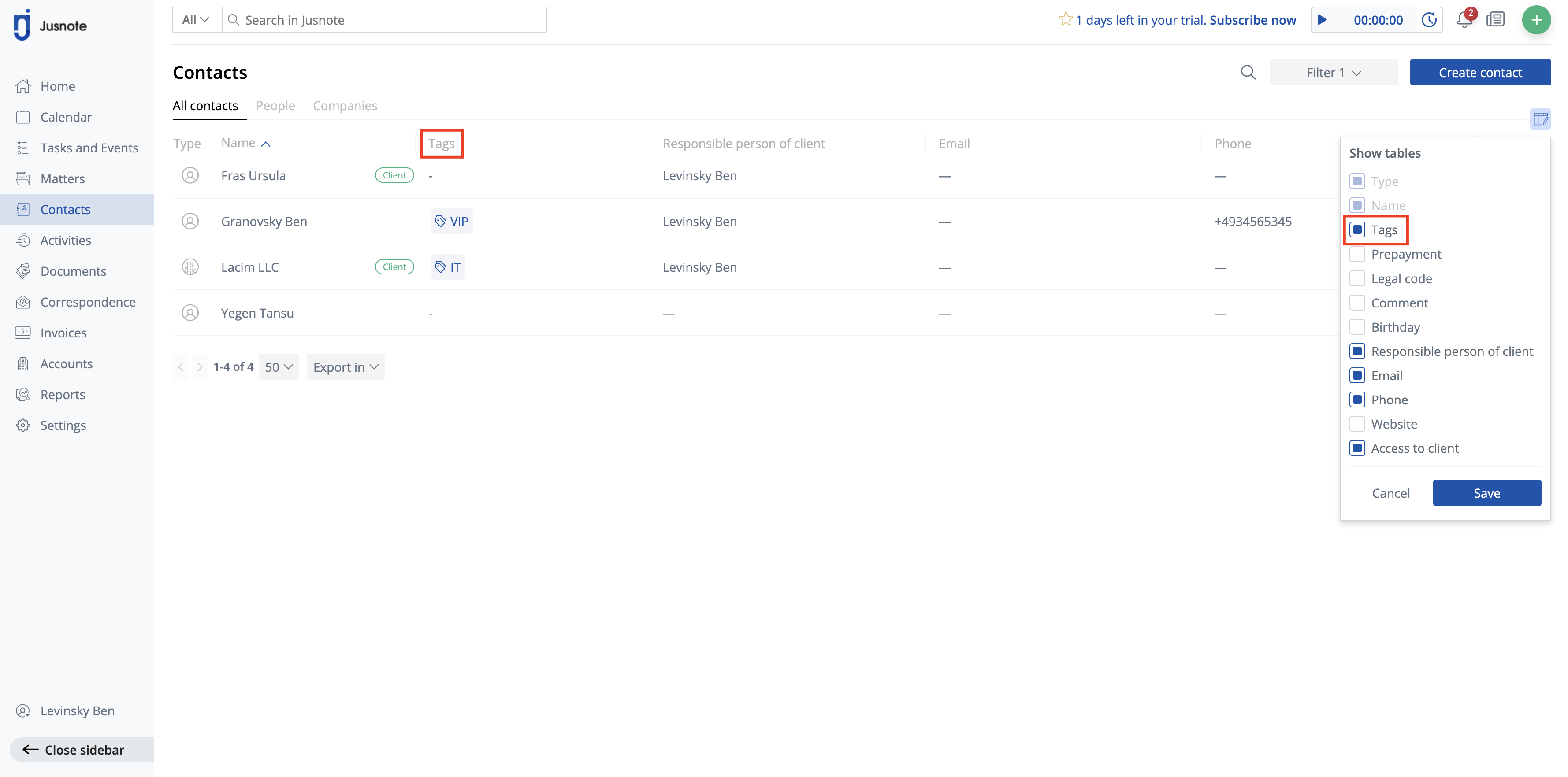Click the Accounts sidebar icon
Image resolution: width=1568 pixels, height=777 pixels.
23,363
